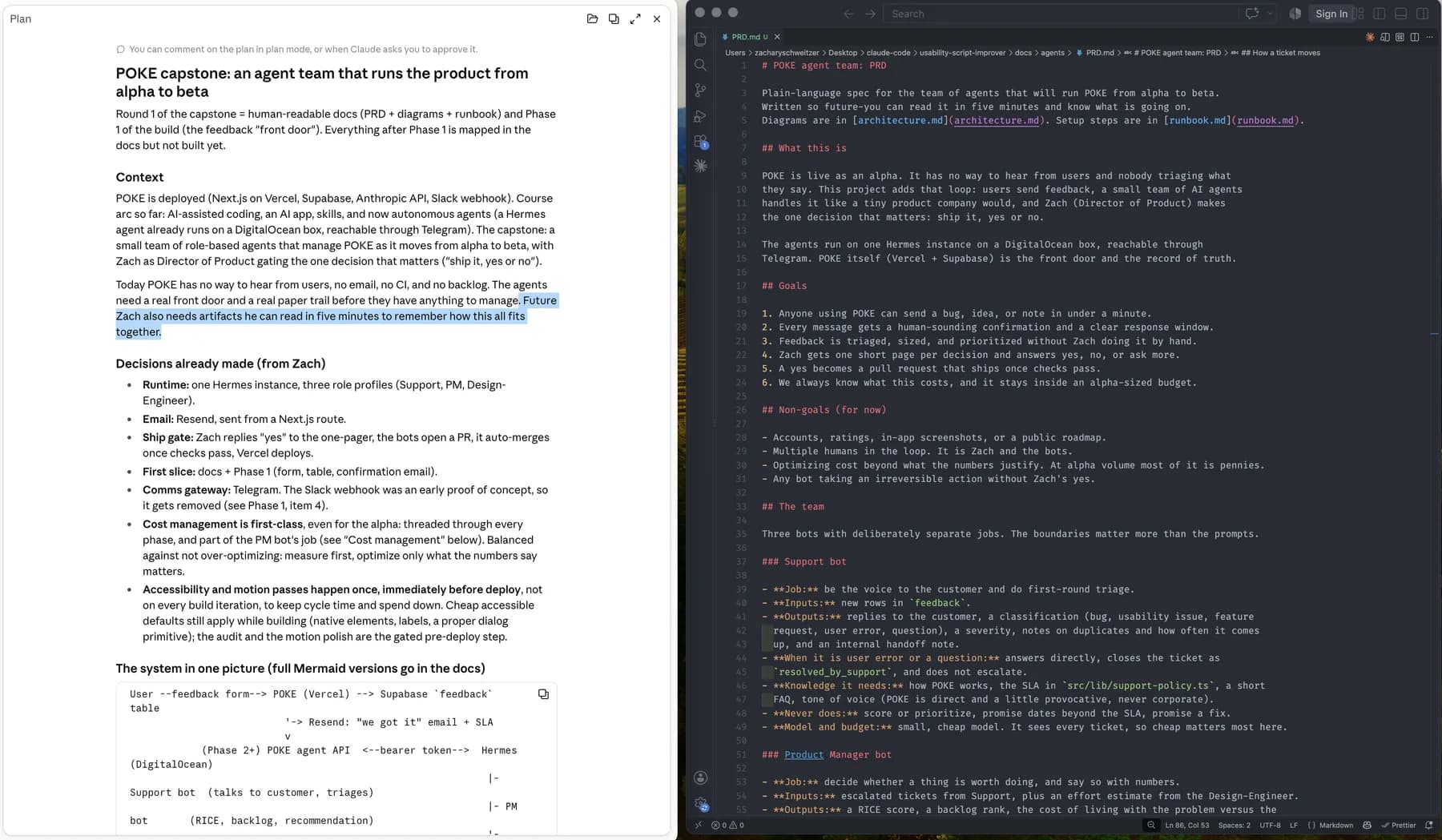Expand the Plan panel to full screen
The width and height of the screenshot is (1442, 840).
point(635,18)
